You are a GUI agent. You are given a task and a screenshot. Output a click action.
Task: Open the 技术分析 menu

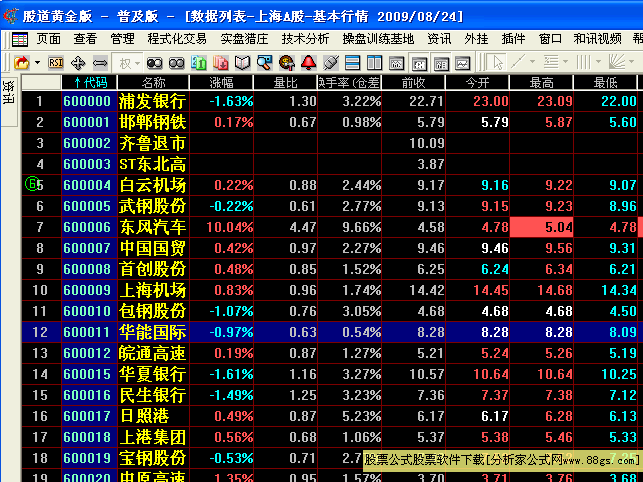pyautogui.click(x=305, y=39)
